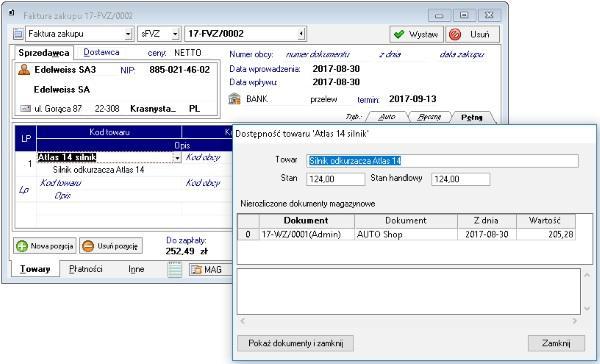The height and width of the screenshot is (364, 600).
Task: Click the document type icon beside Faktura zakupu
Action: (x=18, y=34)
